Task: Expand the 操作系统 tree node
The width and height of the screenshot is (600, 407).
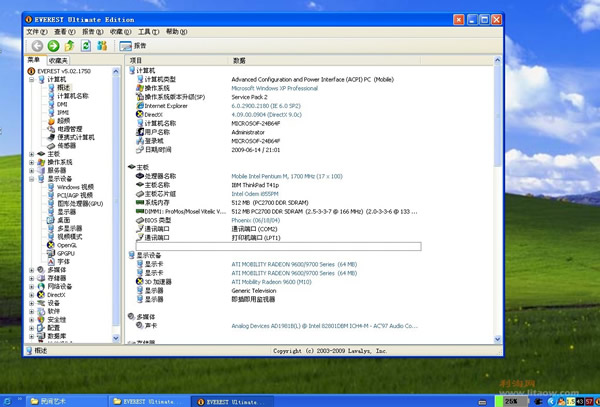Action: pyautogui.click(x=32, y=162)
